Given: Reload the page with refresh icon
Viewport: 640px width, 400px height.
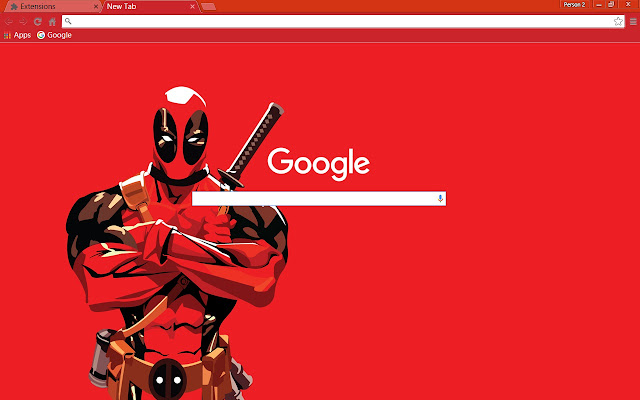Looking at the screenshot, I should pos(38,22).
